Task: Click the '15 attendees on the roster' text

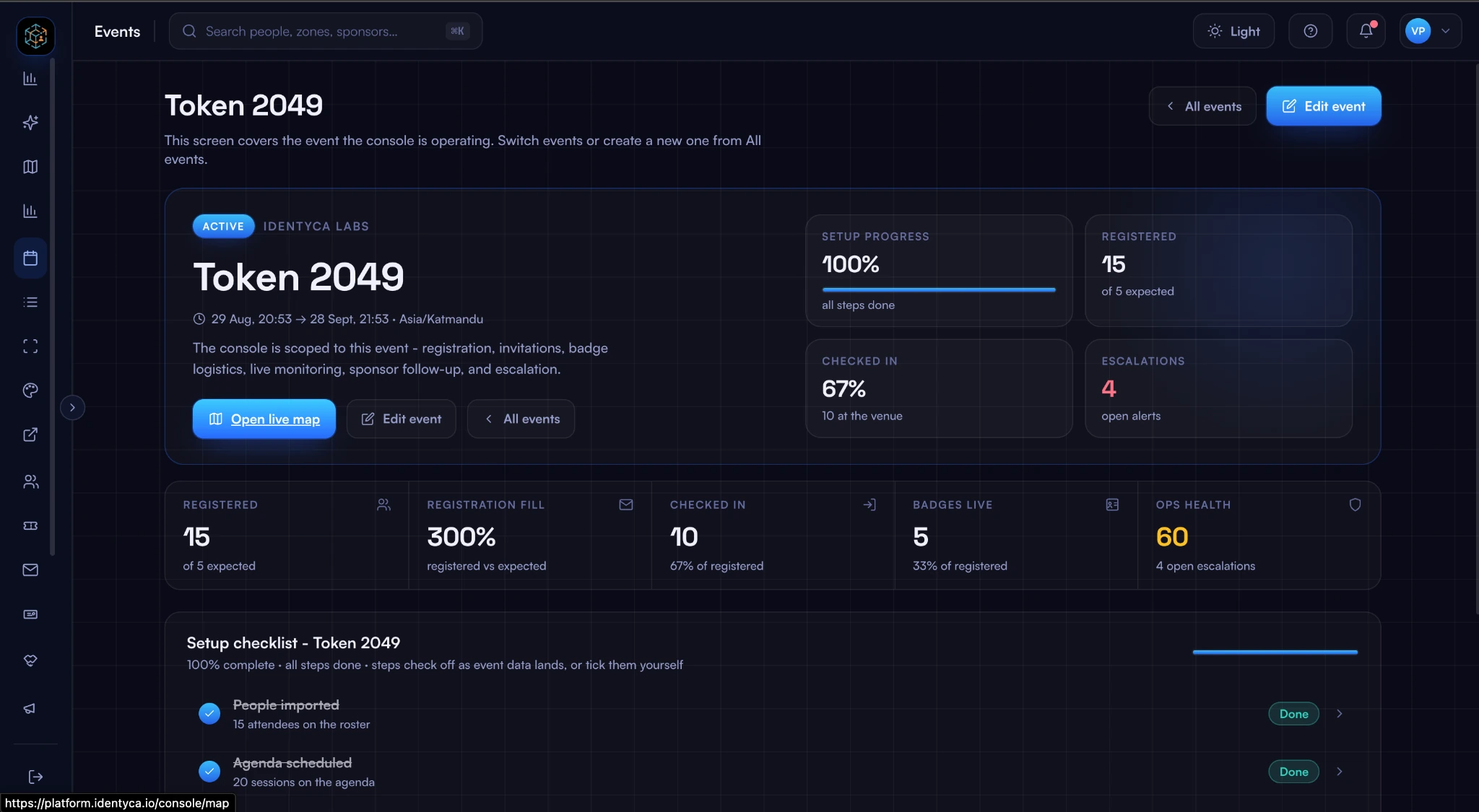Action: tap(301, 724)
